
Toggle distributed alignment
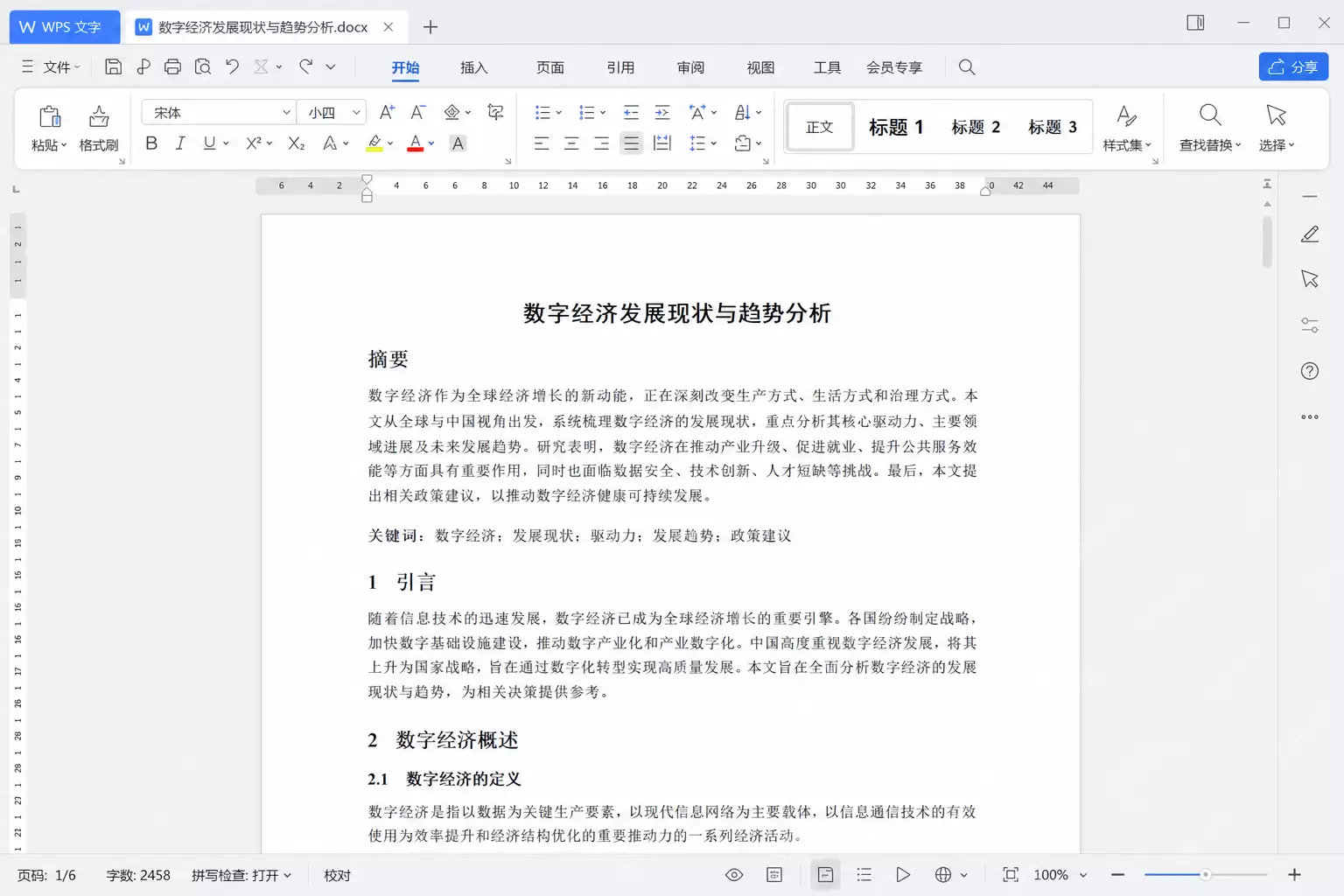662,143
